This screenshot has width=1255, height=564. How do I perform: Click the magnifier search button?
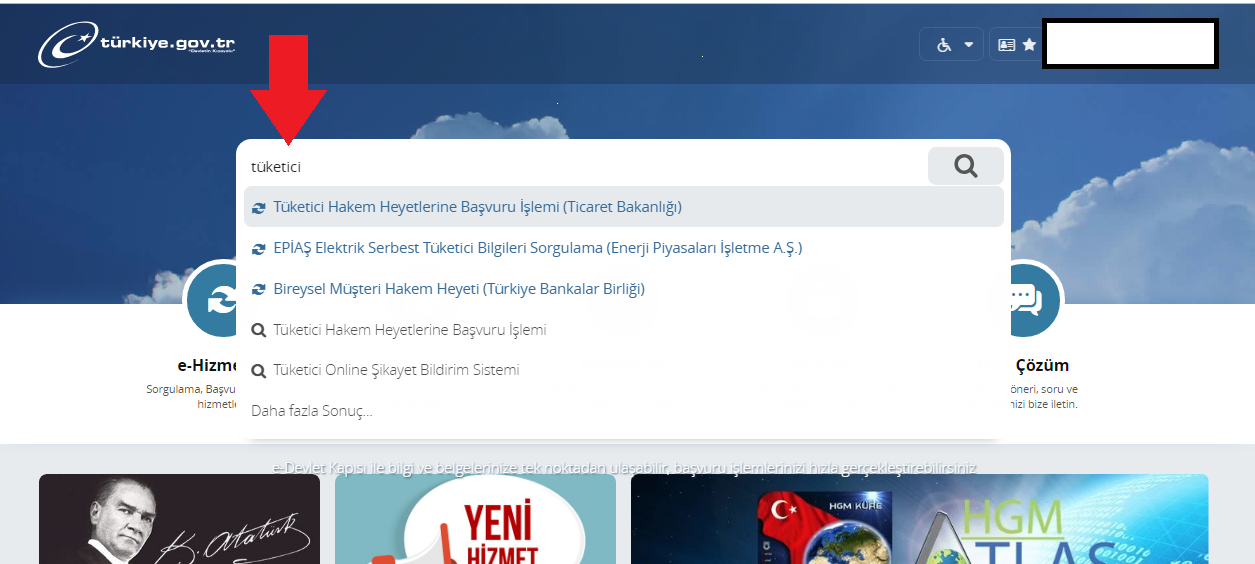965,166
